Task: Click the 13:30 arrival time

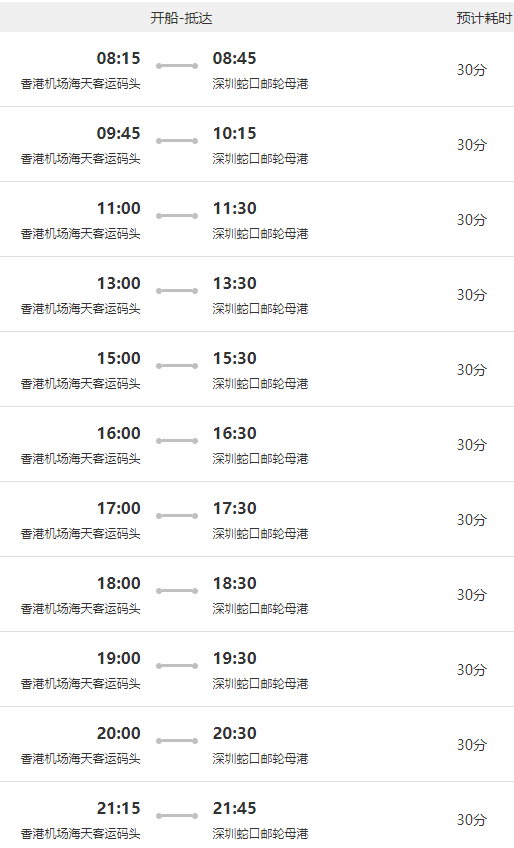Action: pyautogui.click(x=234, y=283)
